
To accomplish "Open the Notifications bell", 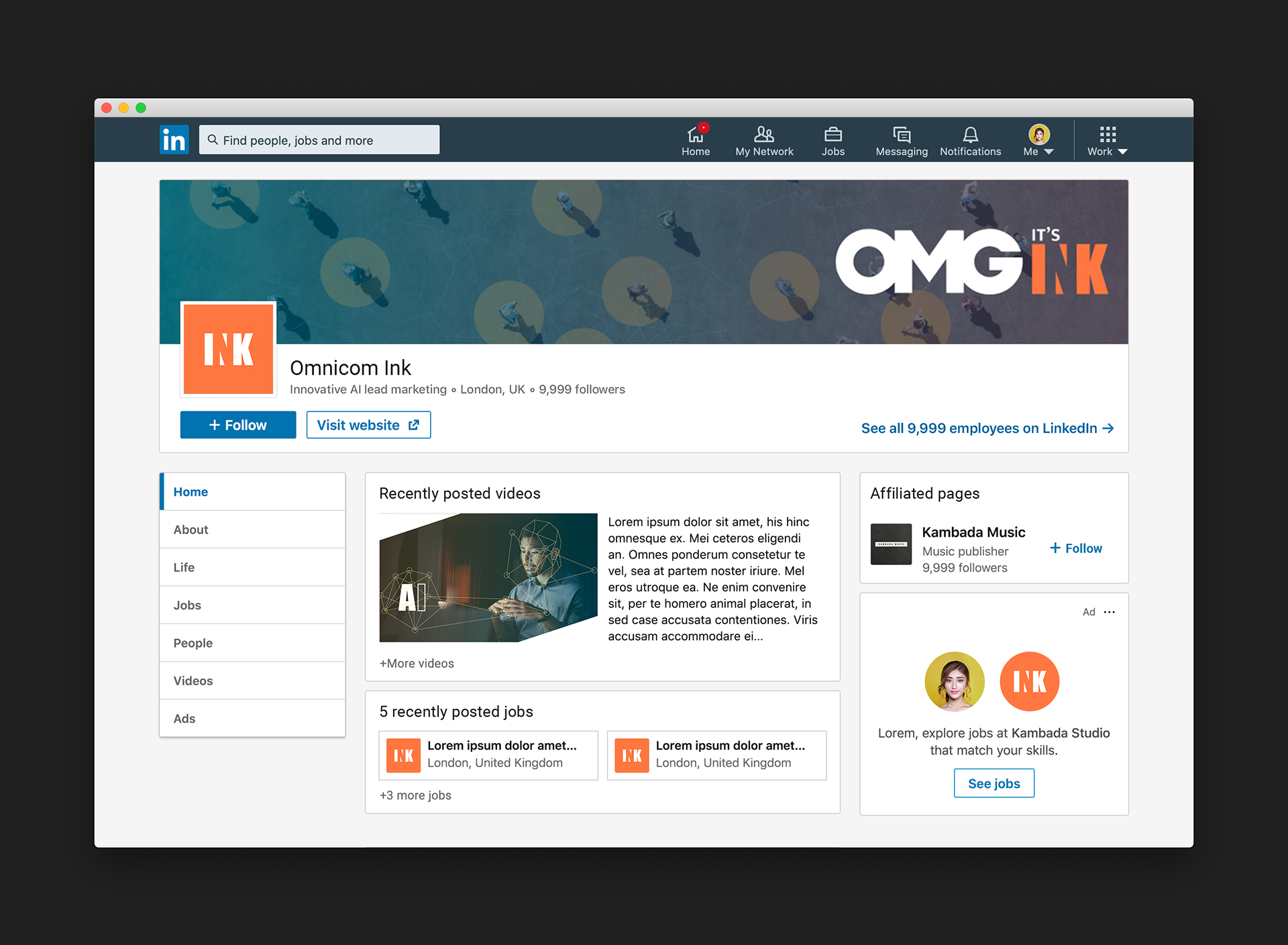I will 970,140.
